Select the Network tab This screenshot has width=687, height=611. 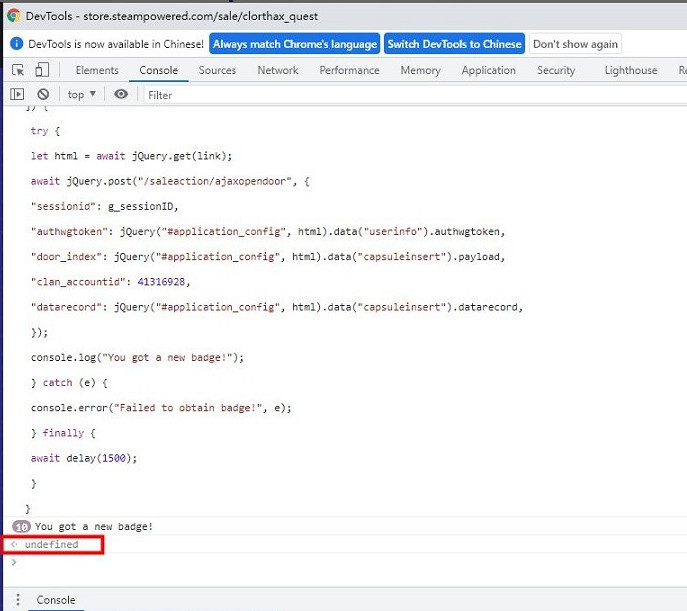(x=277, y=70)
